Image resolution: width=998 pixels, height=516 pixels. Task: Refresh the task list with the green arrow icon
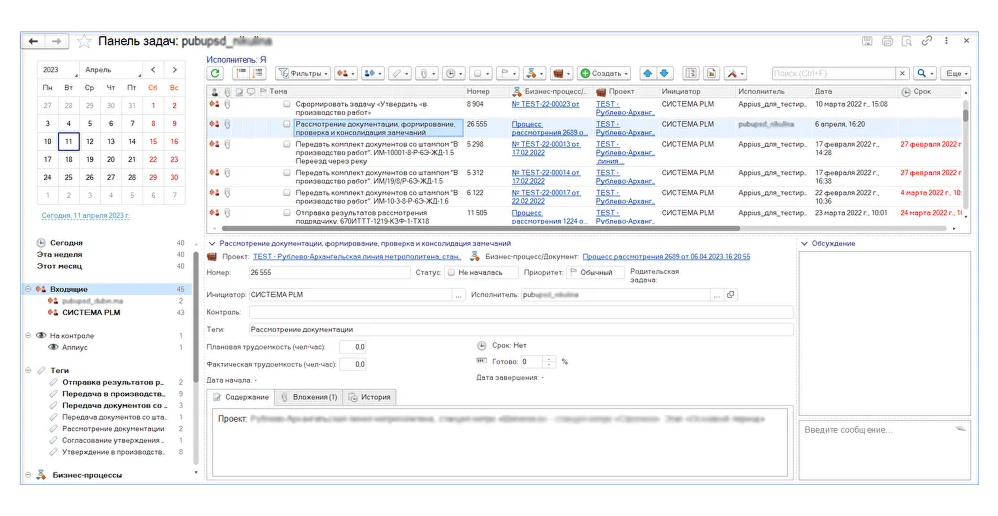[215, 74]
